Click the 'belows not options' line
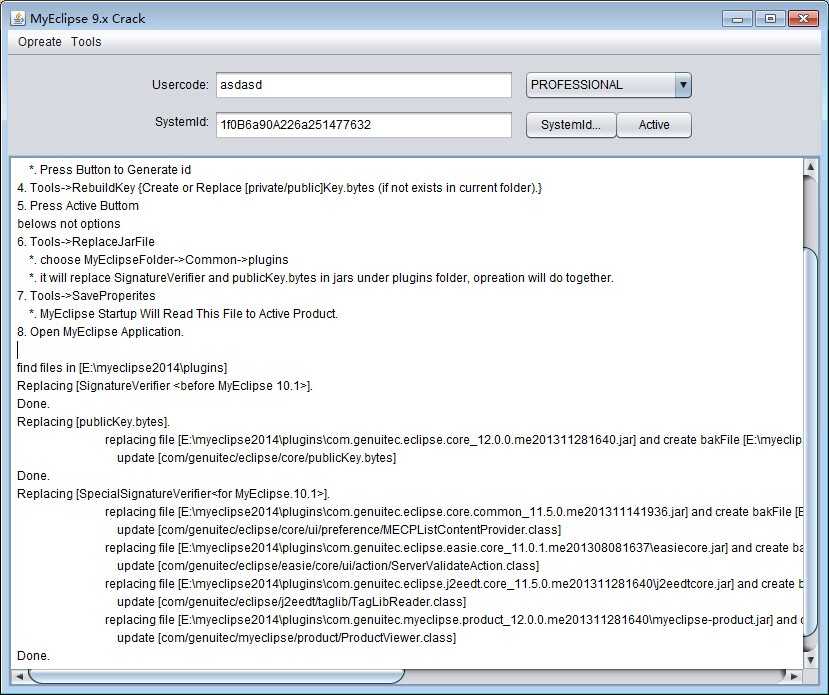This screenshot has height=695, width=829. coord(69,224)
